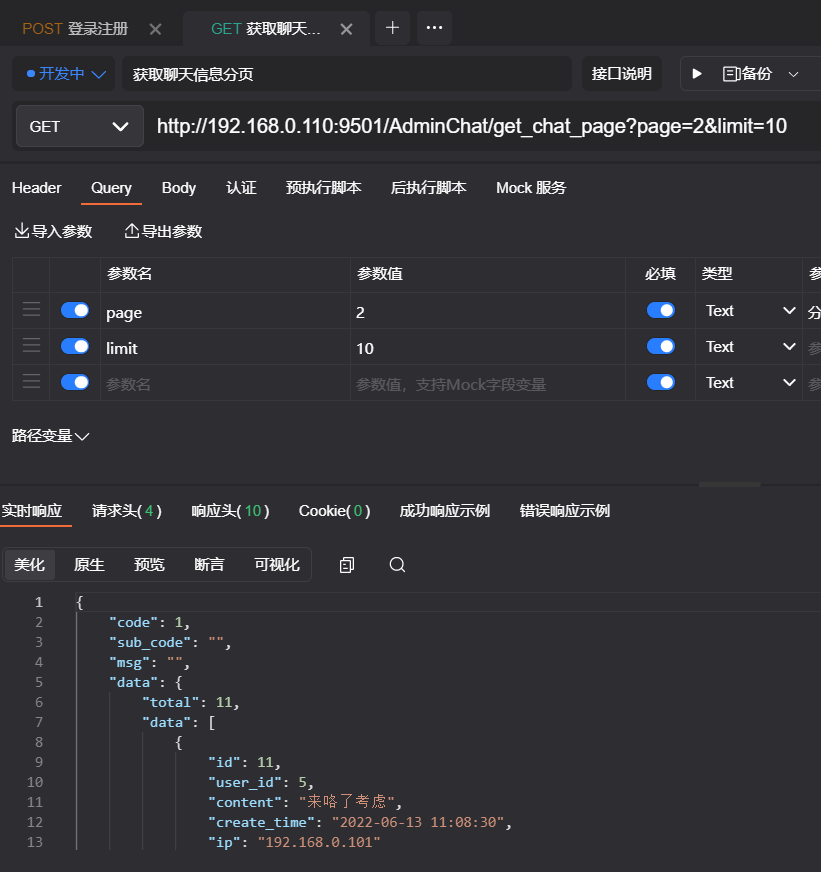Open Text type dropdown for limit row
Screen dimensions: 821x872
[x=749, y=347]
